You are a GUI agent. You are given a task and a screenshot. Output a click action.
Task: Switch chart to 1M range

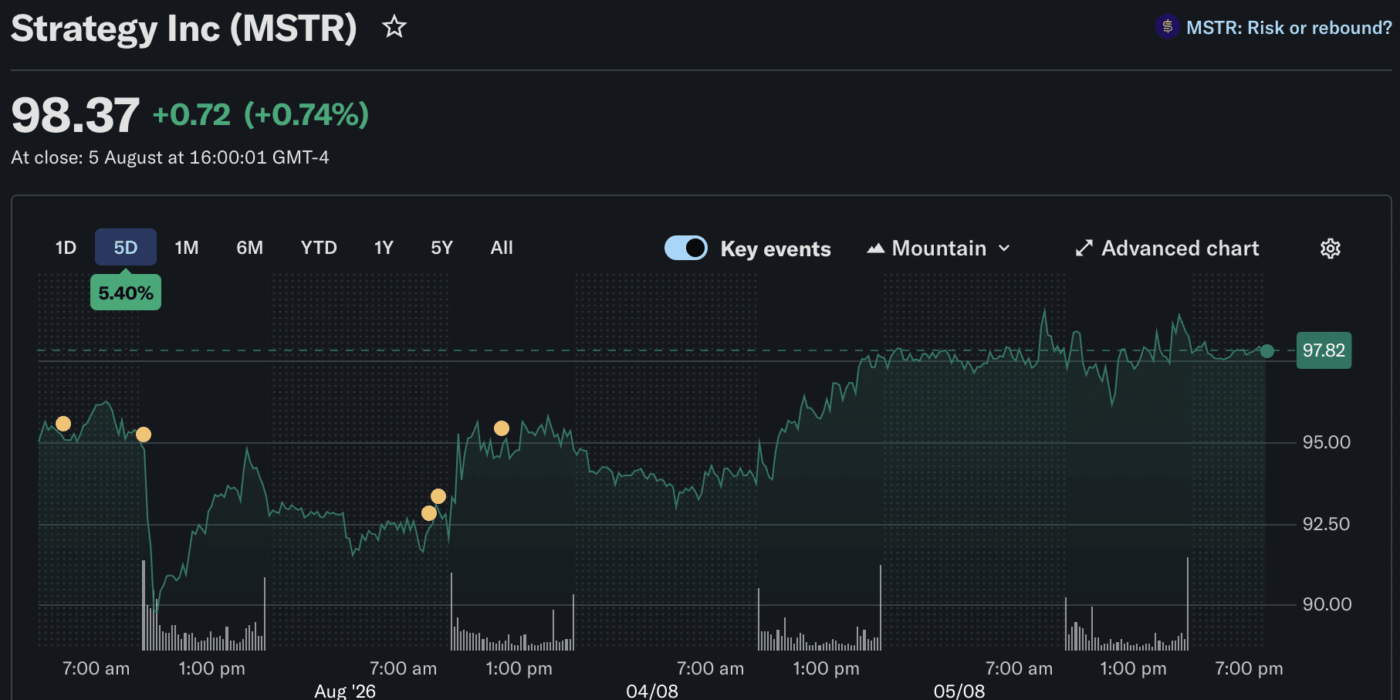pos(187,247)
